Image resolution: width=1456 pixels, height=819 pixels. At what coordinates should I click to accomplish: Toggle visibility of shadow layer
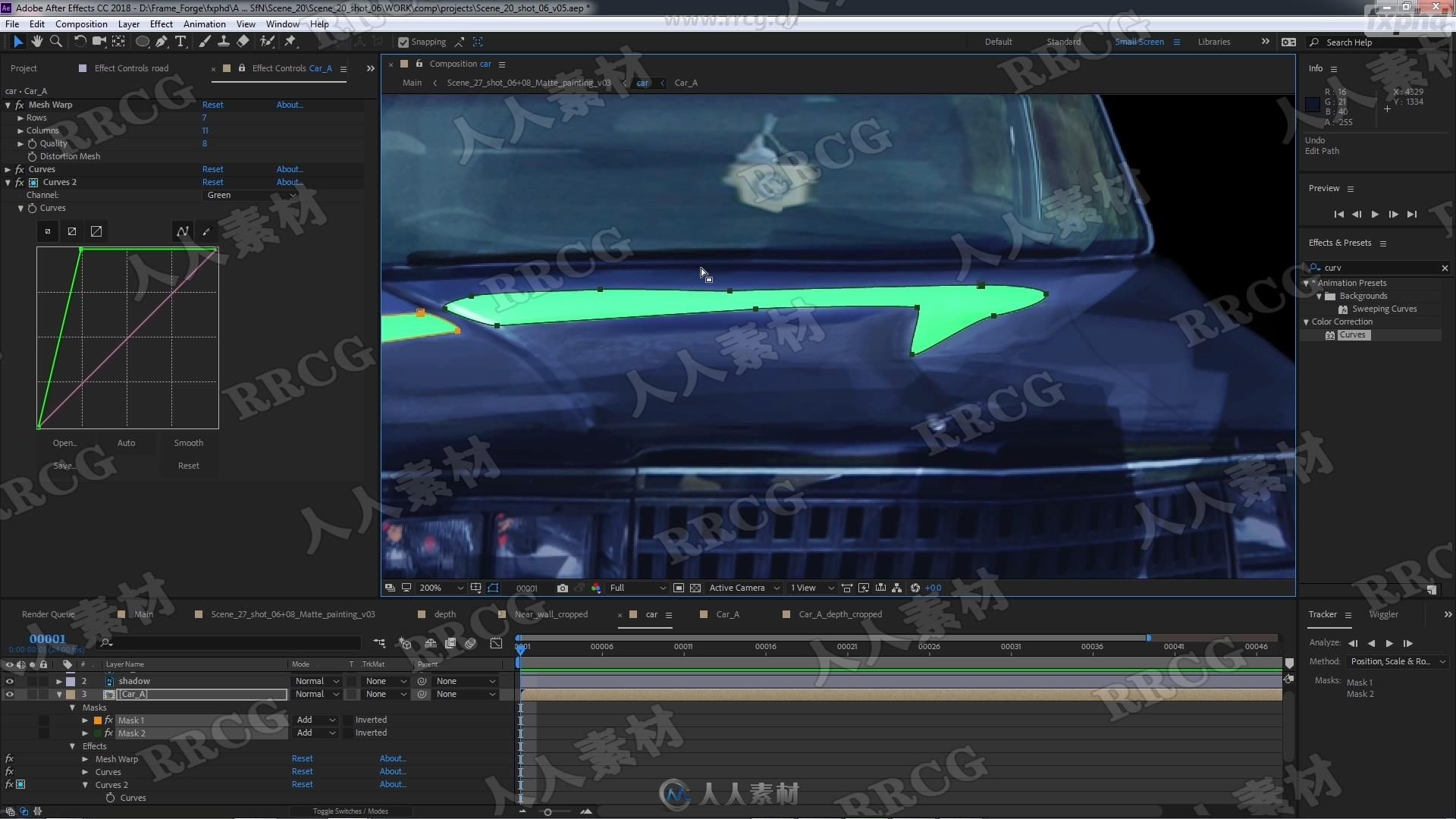tap(9, 681)
